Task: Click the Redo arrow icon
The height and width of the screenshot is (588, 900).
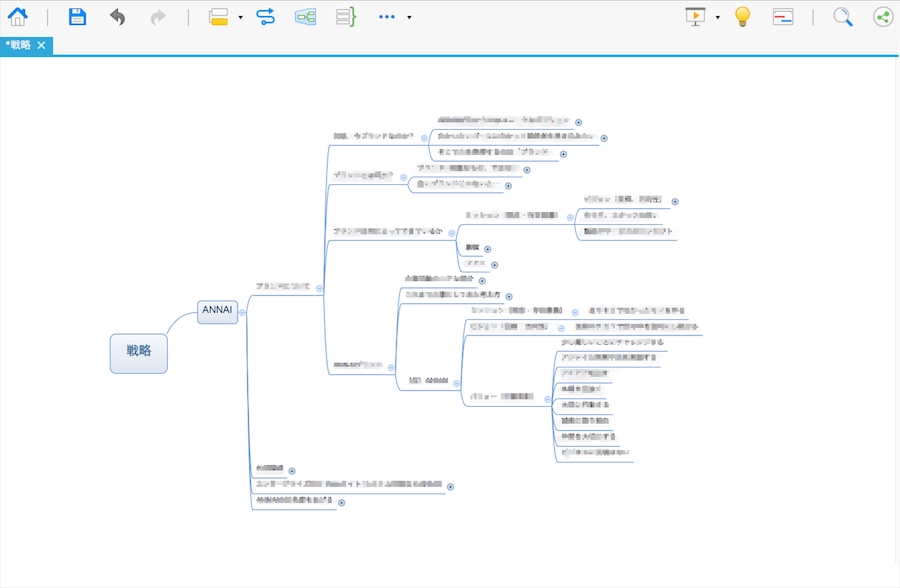Action: pos(158,17)
